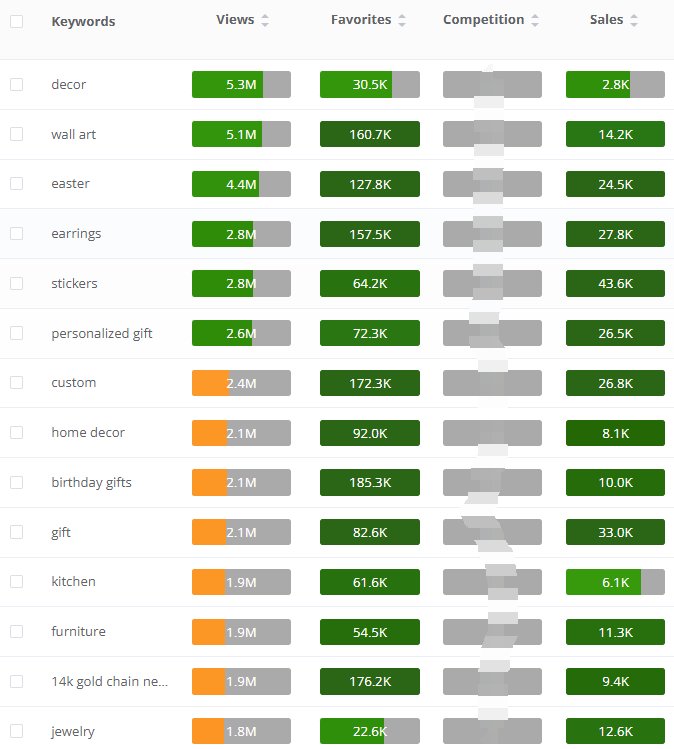674x749 pixels.
Task: Sort table by Views column arrows
Action: pos(265,21)
